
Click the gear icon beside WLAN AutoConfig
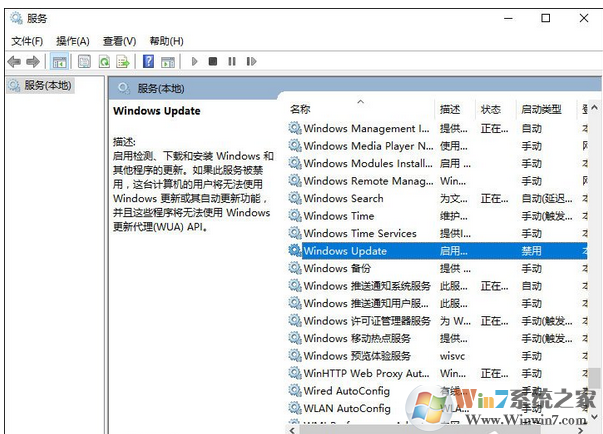pyautogui.click(x=295, y=408)
